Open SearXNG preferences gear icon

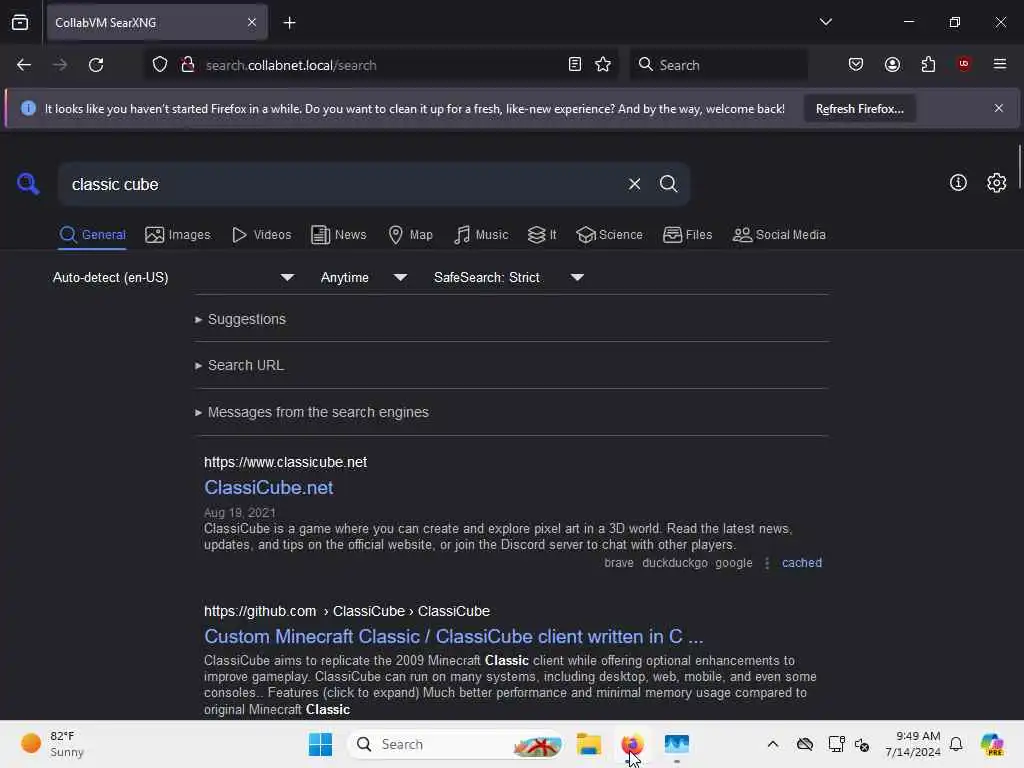pos(997,183)
